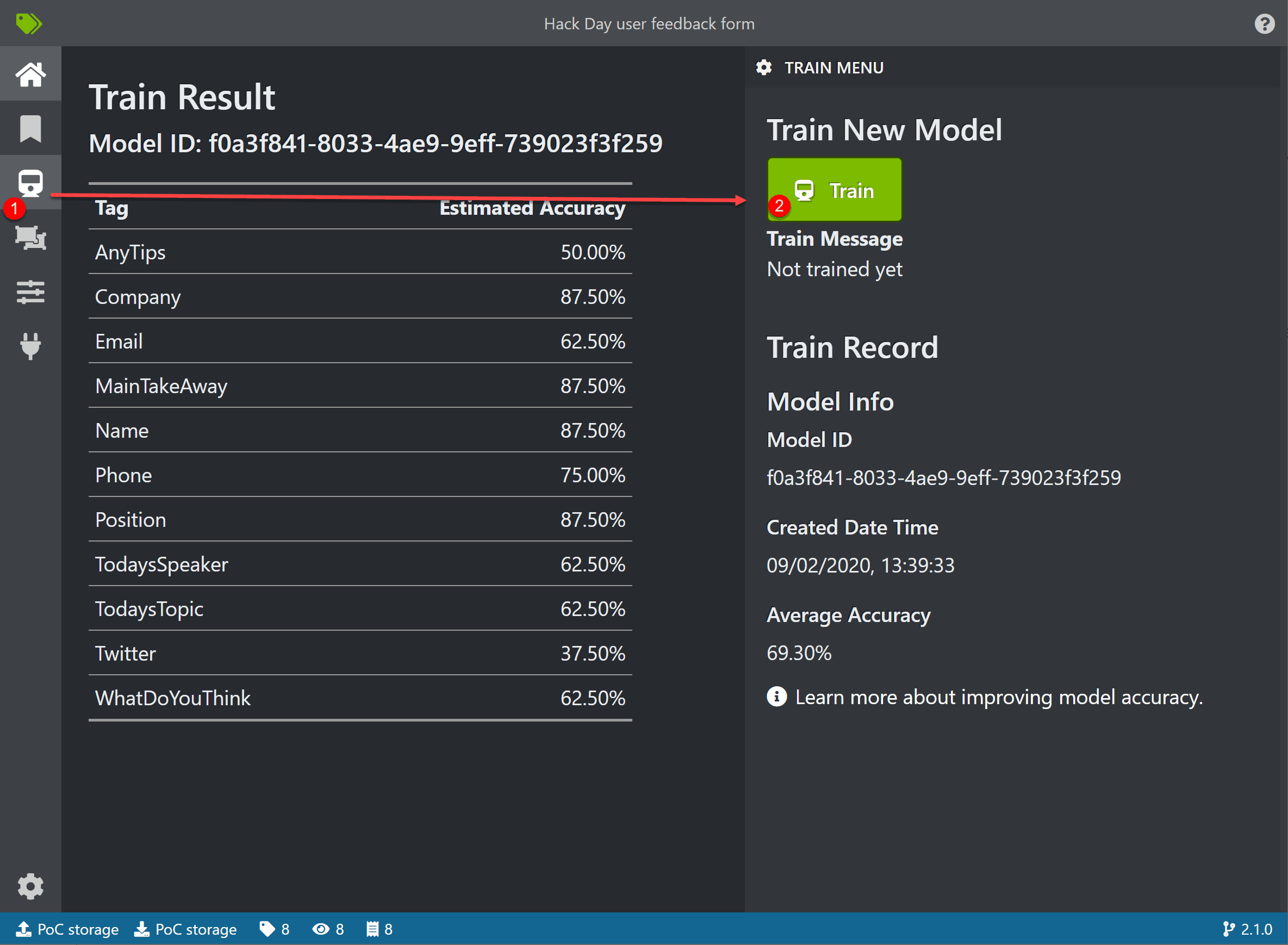Image resolution: width=1288 pixels, height=945 pixels.
Task: Open the Tags editor via the bookmark icon
Action: (31, 128)
